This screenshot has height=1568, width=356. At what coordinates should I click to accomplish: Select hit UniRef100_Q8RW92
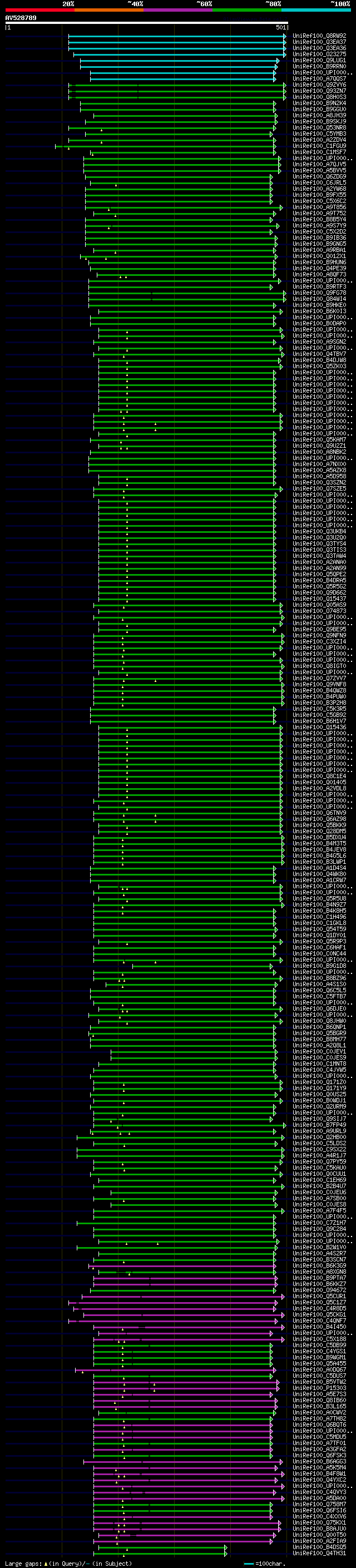319,36
